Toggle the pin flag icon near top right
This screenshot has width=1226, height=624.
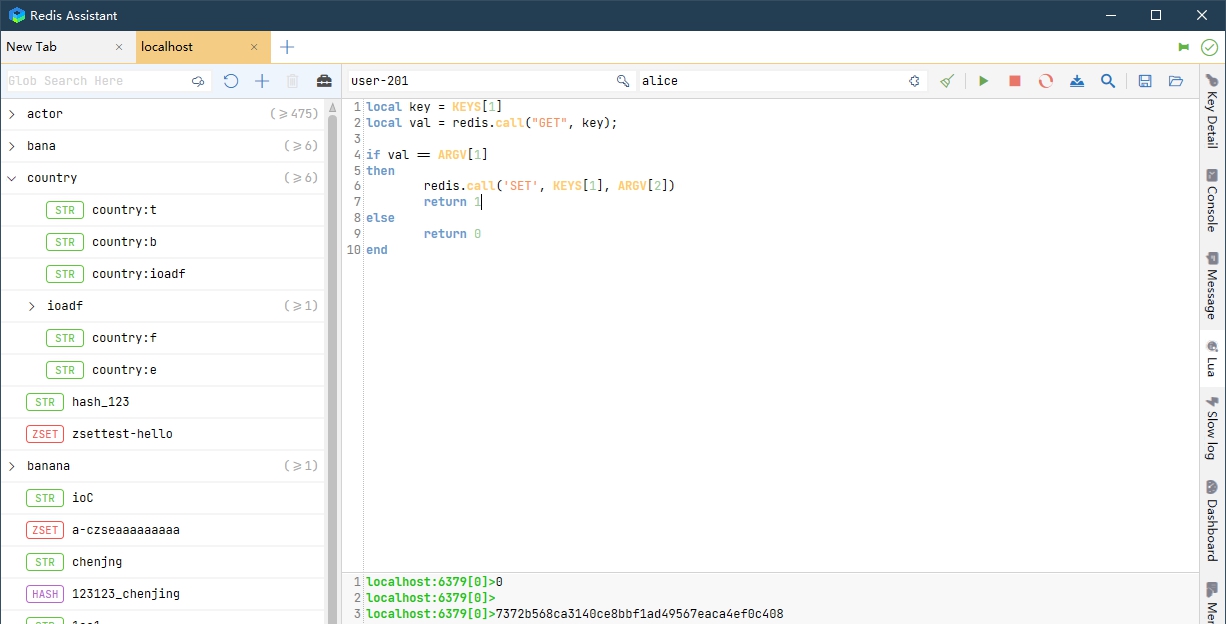click(1184, 46)
